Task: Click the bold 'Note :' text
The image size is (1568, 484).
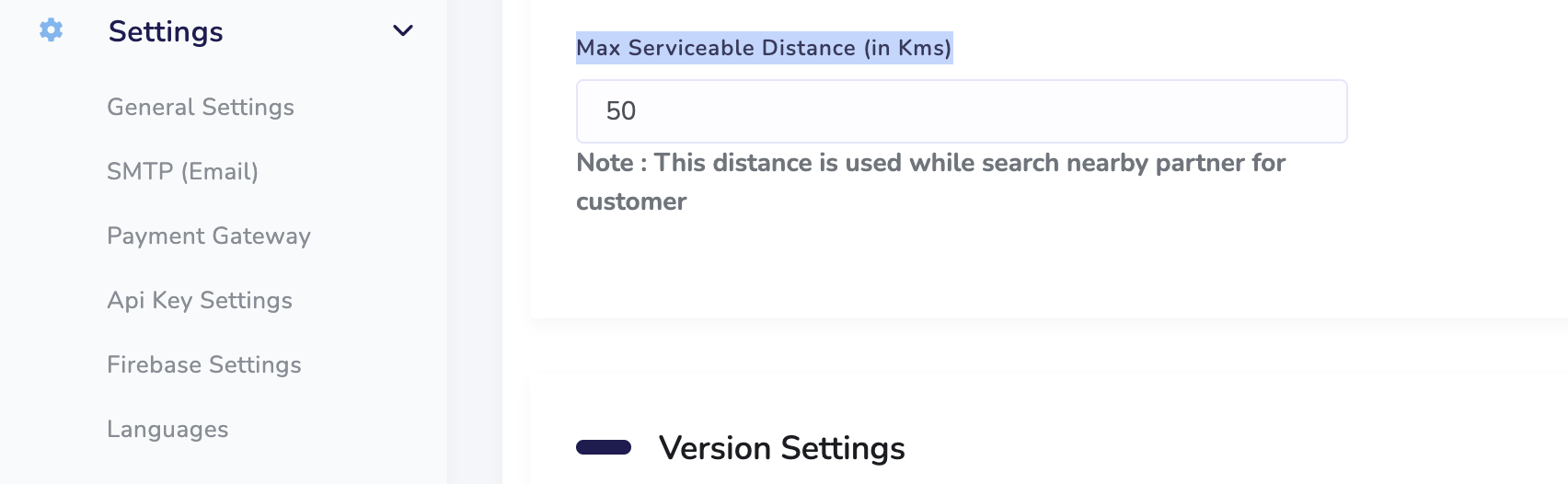Action: pyautogui.click(x=612, y=163)
